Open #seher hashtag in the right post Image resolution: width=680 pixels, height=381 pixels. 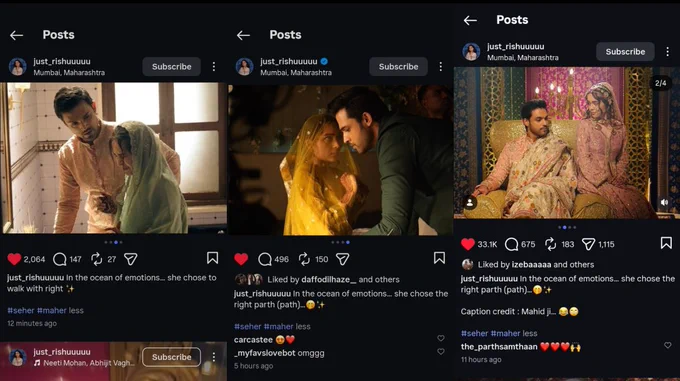pyautogui.click(x=474, y=333)
